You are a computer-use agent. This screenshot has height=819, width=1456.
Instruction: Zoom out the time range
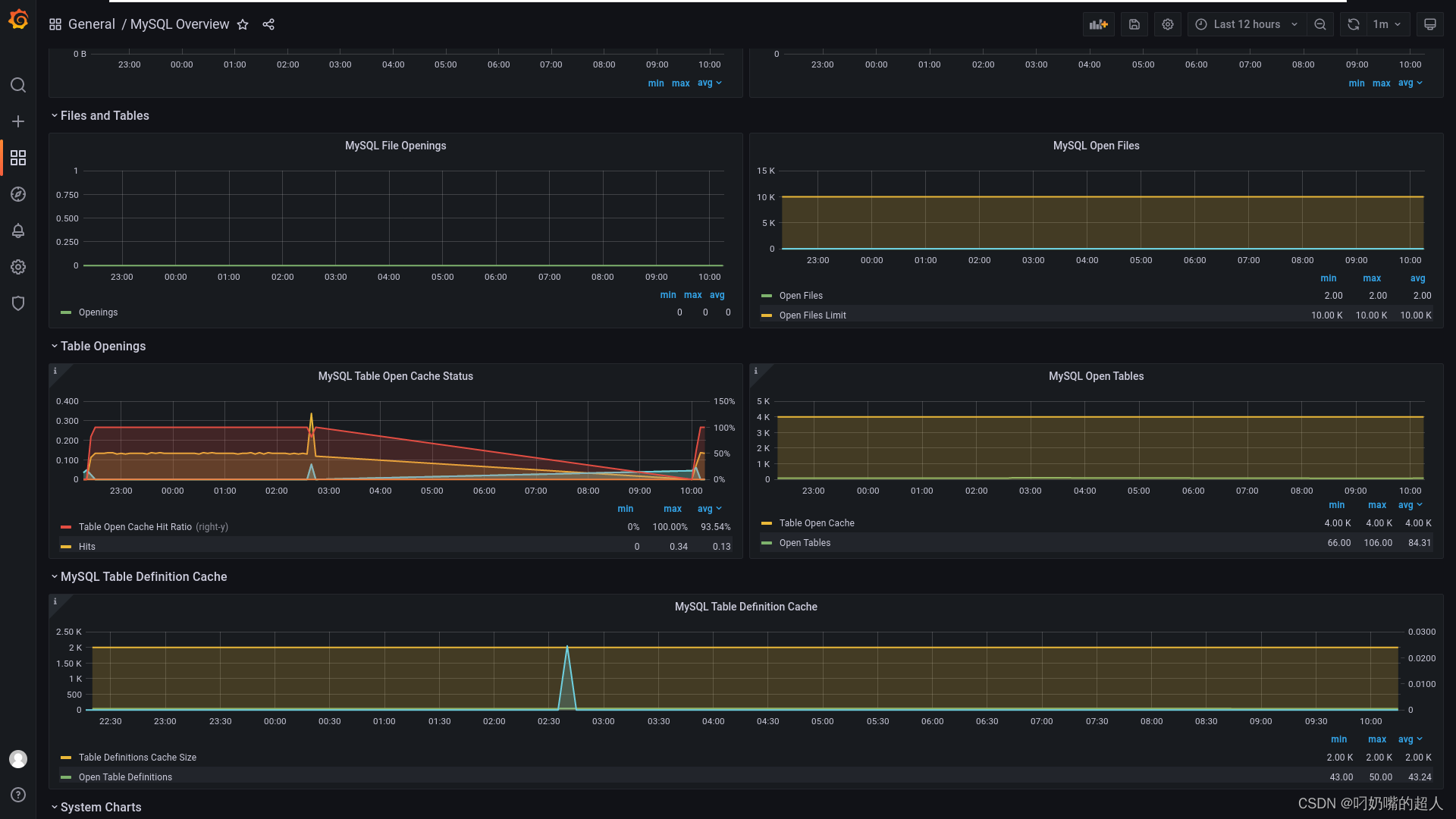pos(1320,24)
